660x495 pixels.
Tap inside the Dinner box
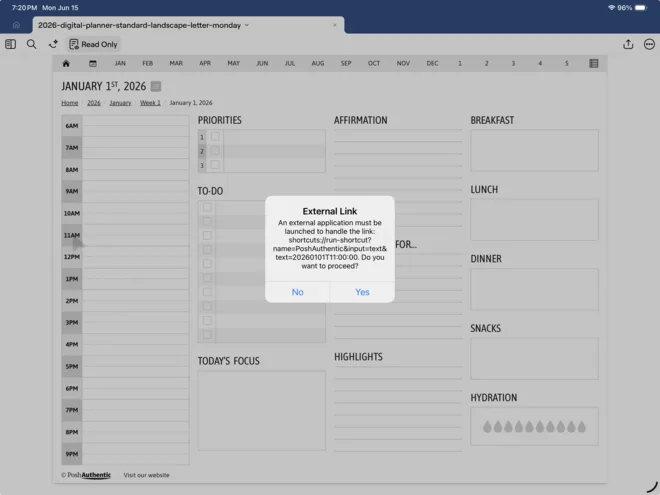click(x=534, y=289)
